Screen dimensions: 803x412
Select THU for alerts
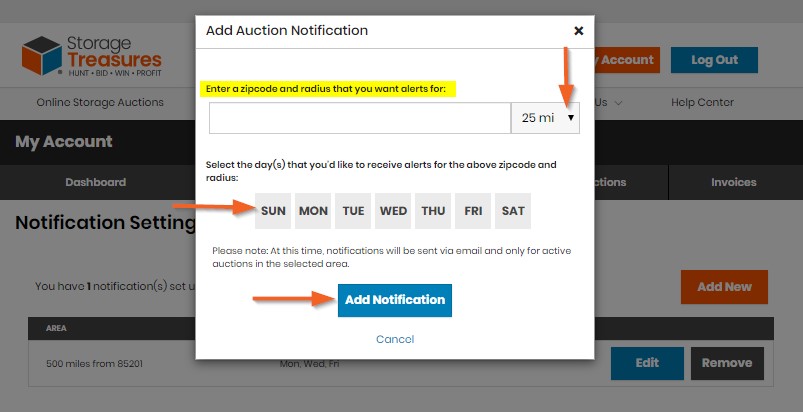click(433, 211)
